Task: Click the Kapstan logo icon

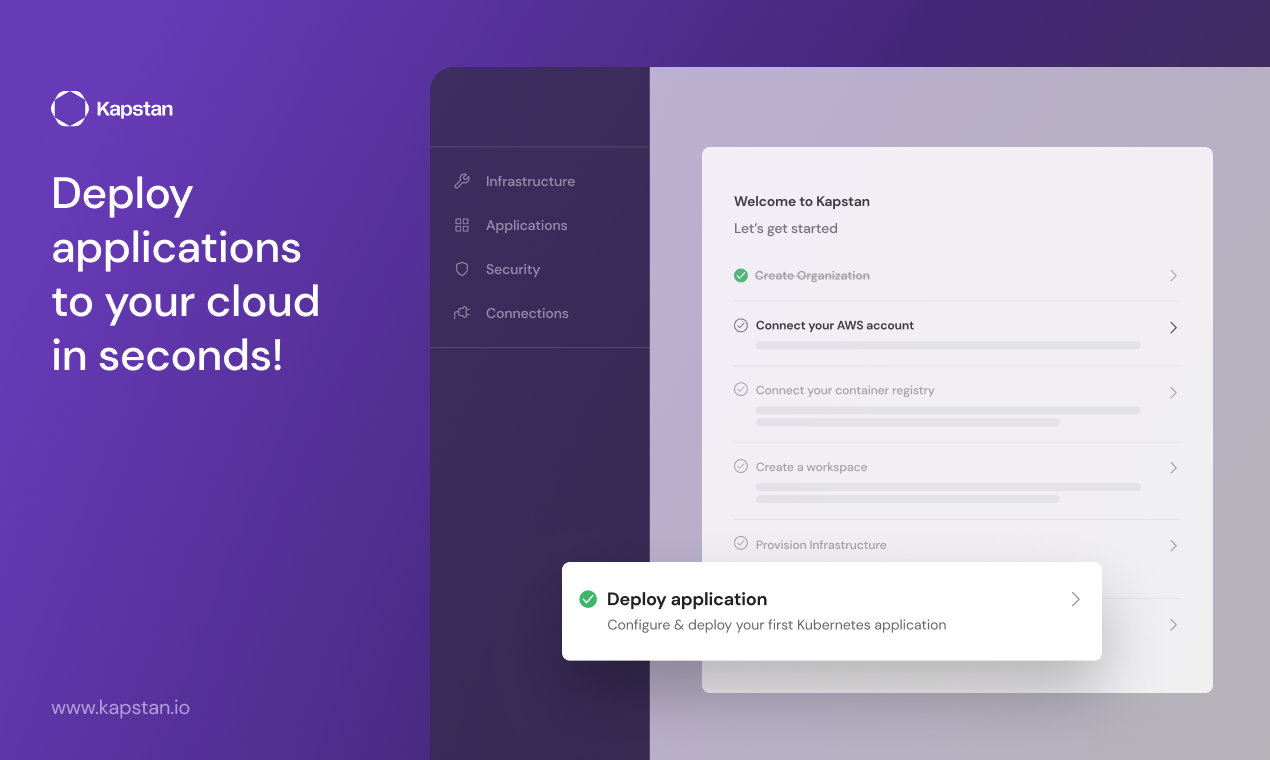Action: point(70,109)
